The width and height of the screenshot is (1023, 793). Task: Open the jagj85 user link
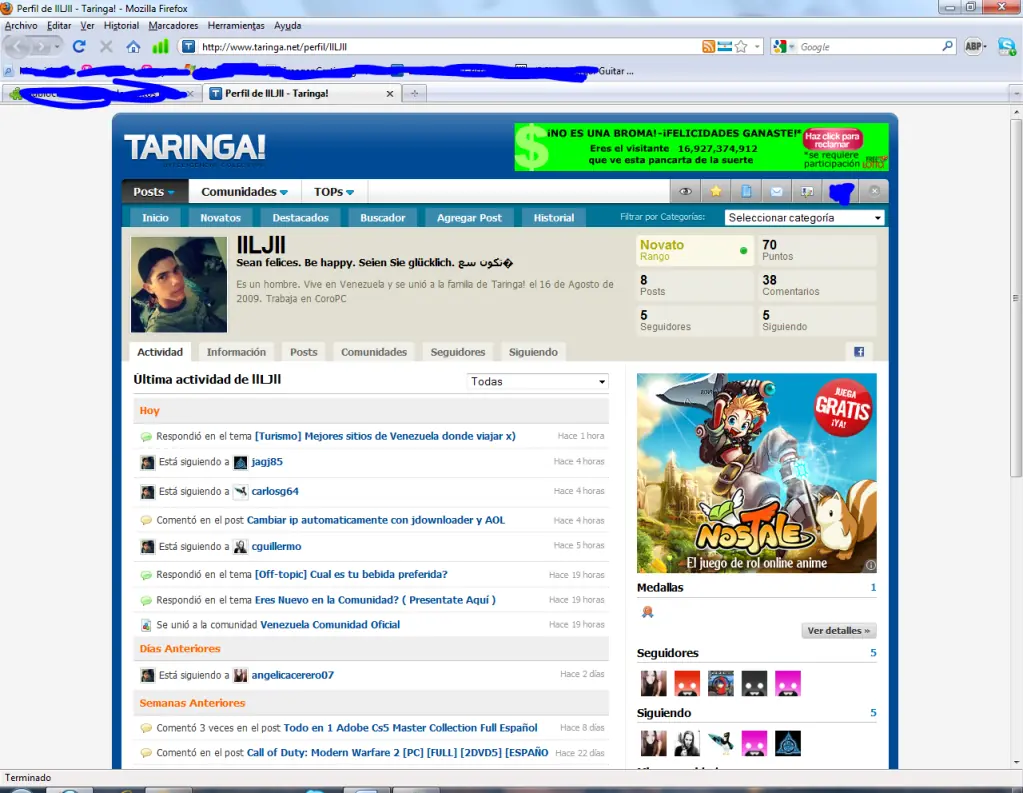(x=267, y=461)
